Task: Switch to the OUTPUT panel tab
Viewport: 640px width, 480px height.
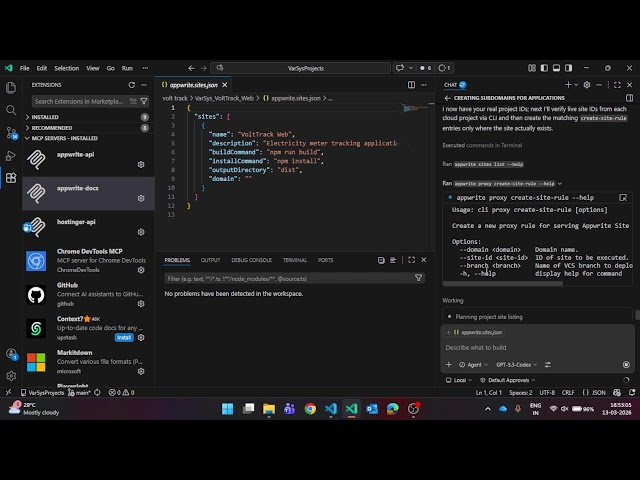Action: pos(210,260)
